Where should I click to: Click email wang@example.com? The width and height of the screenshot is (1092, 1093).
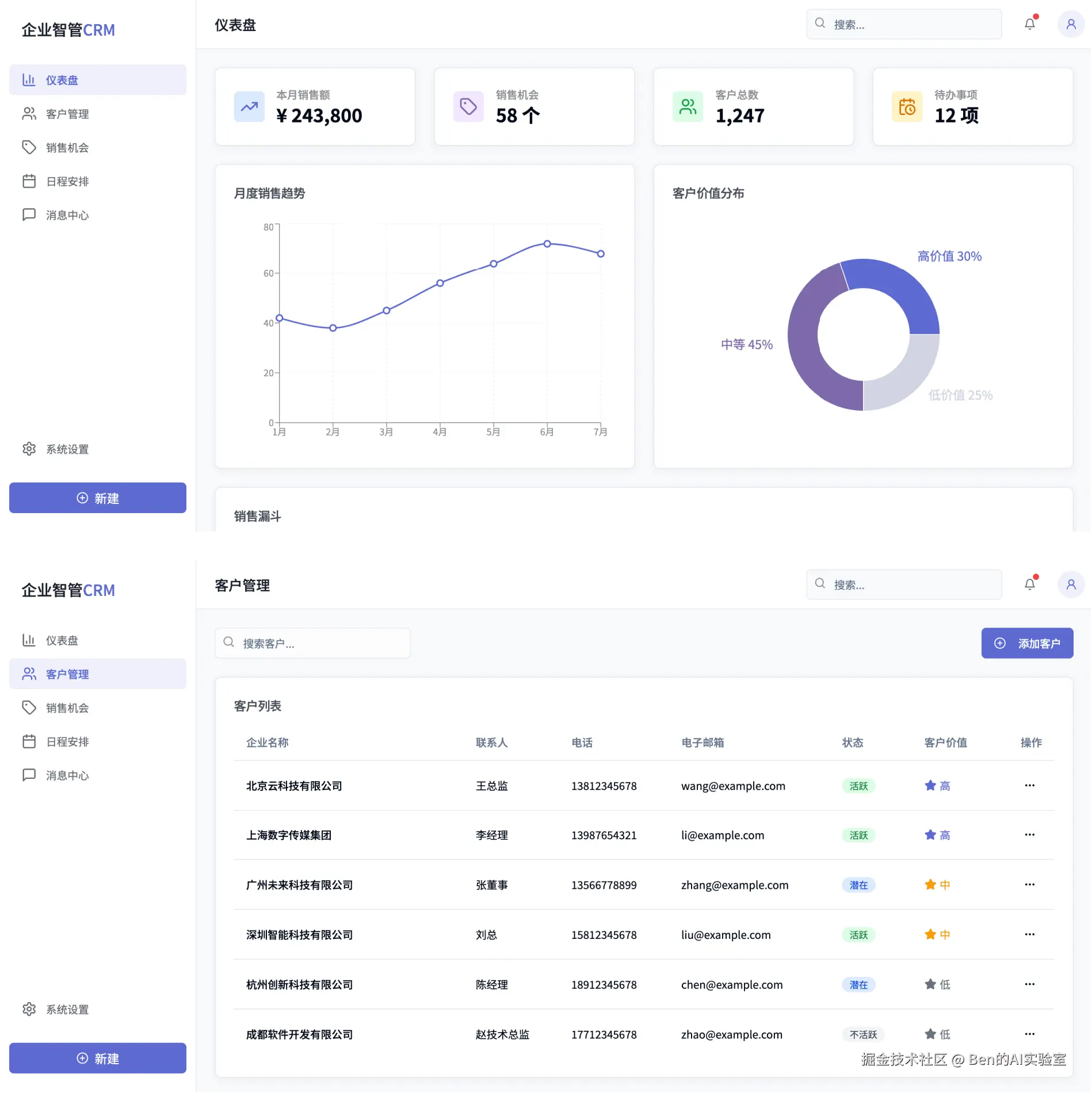pyautogui.click(x=733, y=786)
